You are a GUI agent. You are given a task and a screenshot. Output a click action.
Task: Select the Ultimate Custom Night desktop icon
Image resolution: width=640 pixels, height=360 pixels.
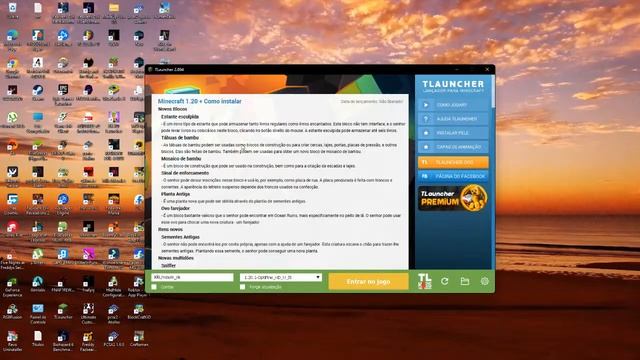88,313
